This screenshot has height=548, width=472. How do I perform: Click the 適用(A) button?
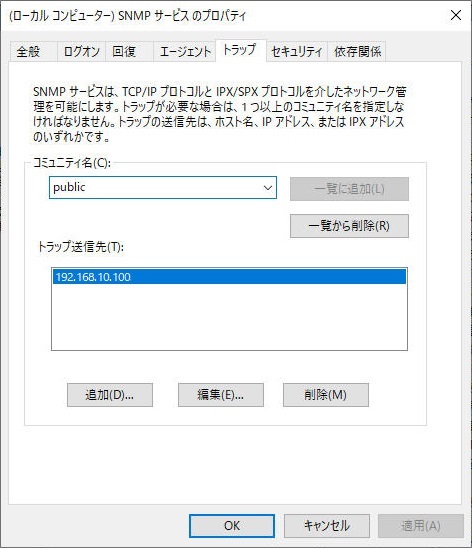tap(421, 526)
